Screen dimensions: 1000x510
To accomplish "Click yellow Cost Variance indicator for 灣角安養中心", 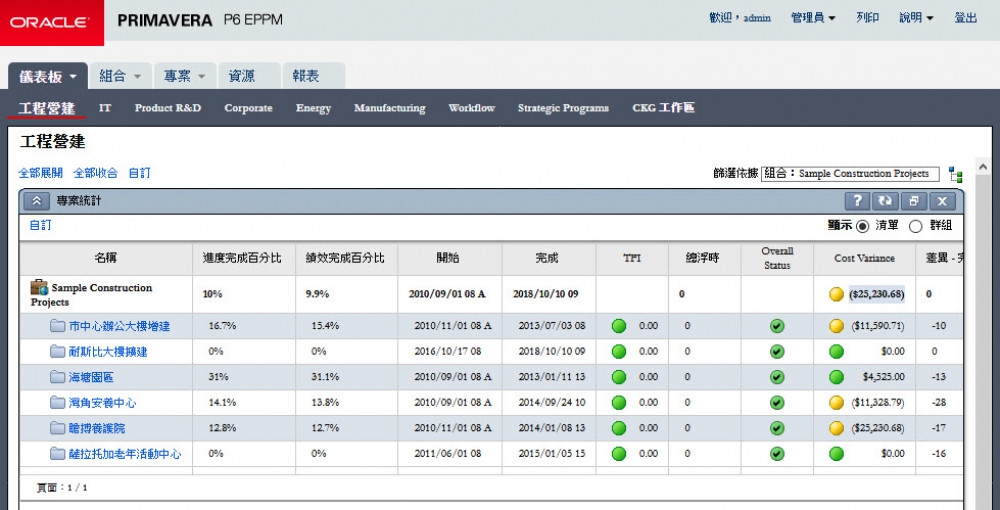I will (836, 403).
